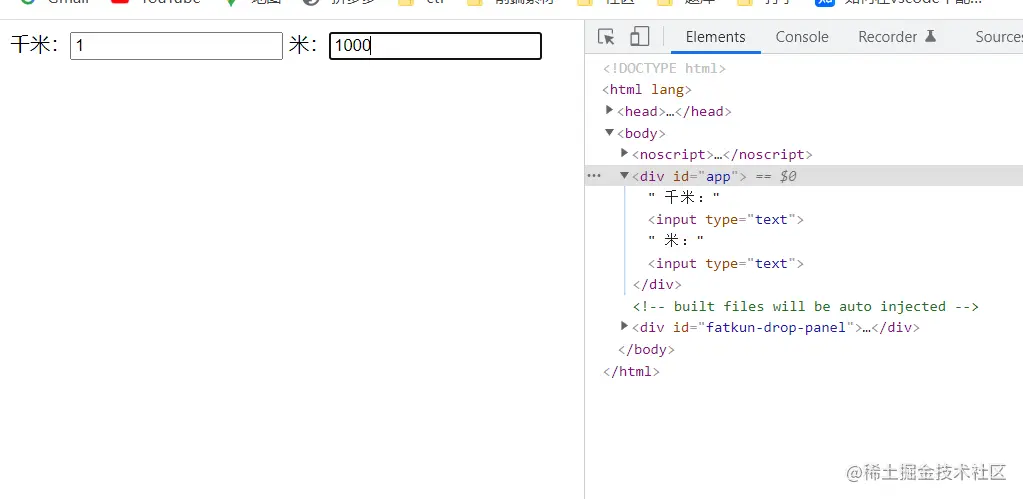Open the ellipsis menu beside the app div
This screenshot has height=499, width=1023.
pos(594,175)
